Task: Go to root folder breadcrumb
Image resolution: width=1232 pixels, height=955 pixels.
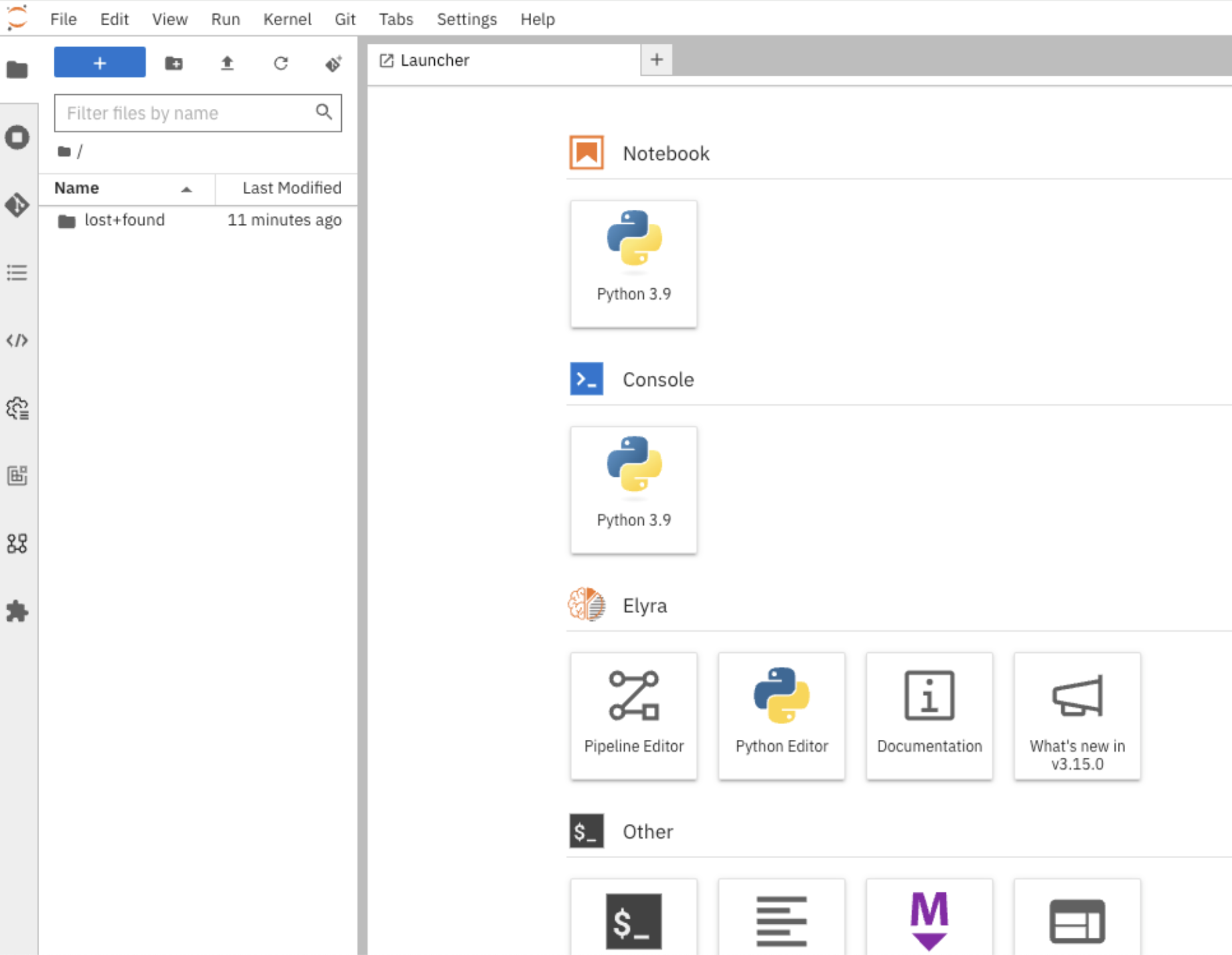Action: coord(64,151)
